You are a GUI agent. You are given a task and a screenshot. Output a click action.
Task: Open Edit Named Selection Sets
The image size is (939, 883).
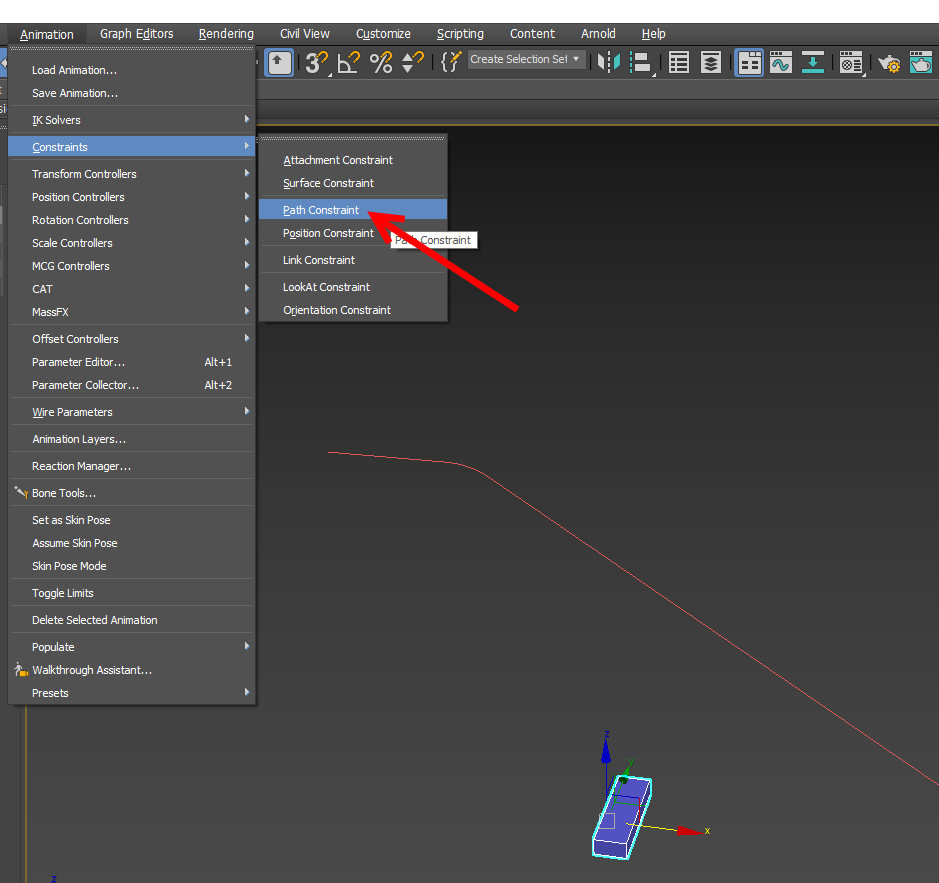(451, 62)
